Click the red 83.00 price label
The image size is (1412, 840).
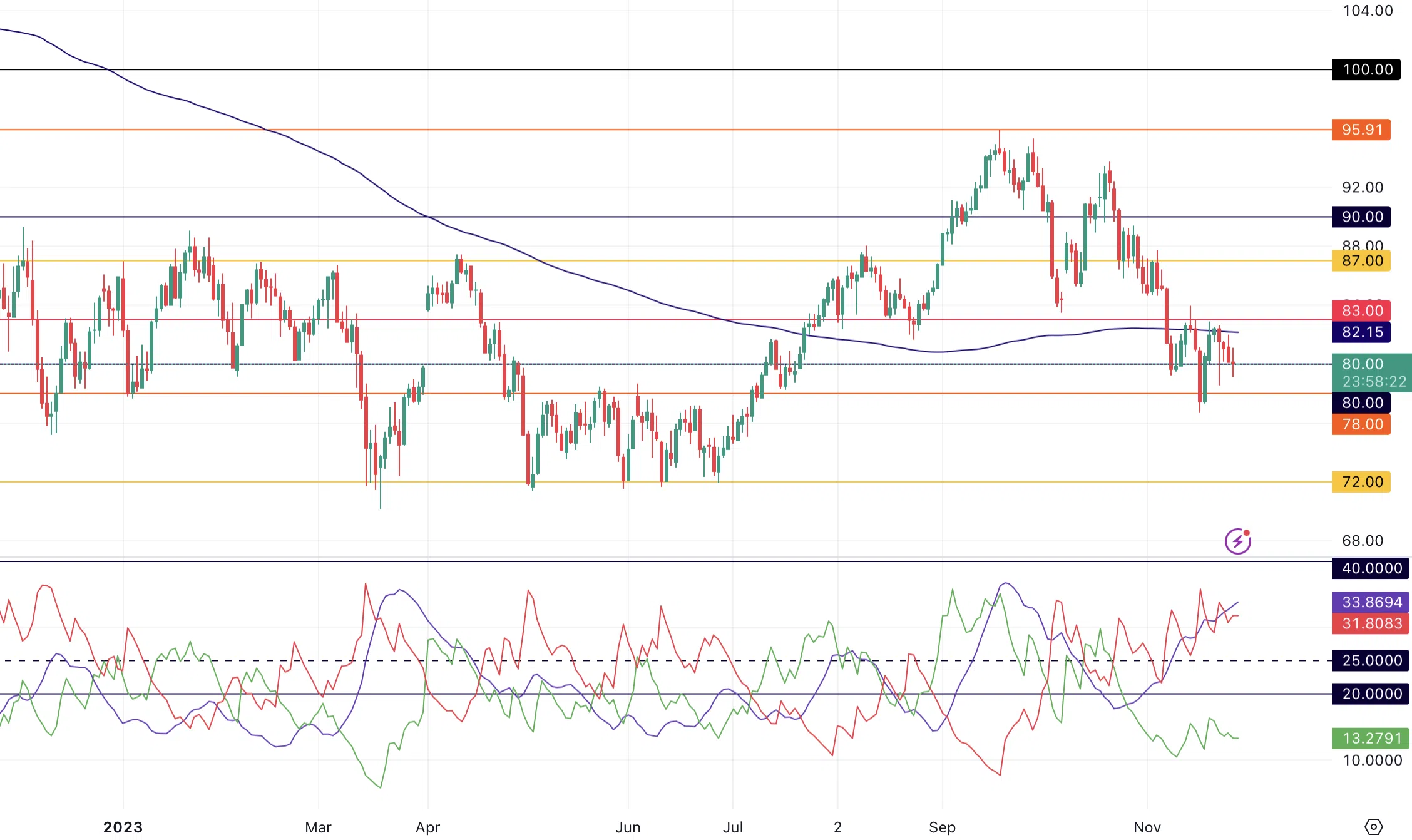coord(1361,310)
